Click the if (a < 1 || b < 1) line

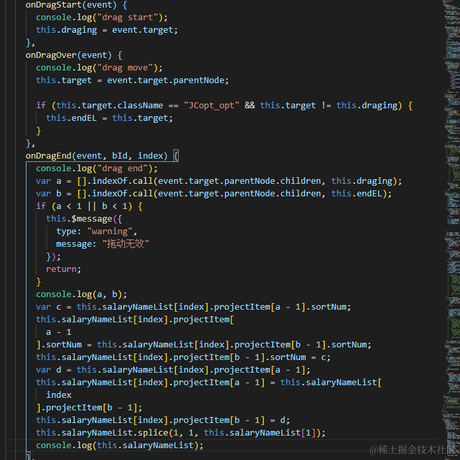point(89,206)
